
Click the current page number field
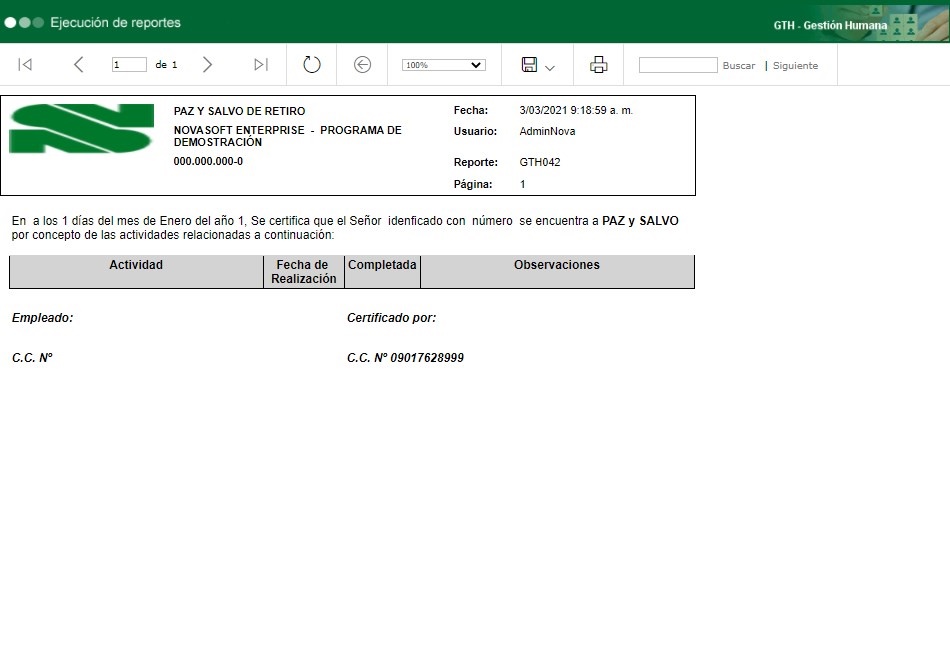pos(129,65)
